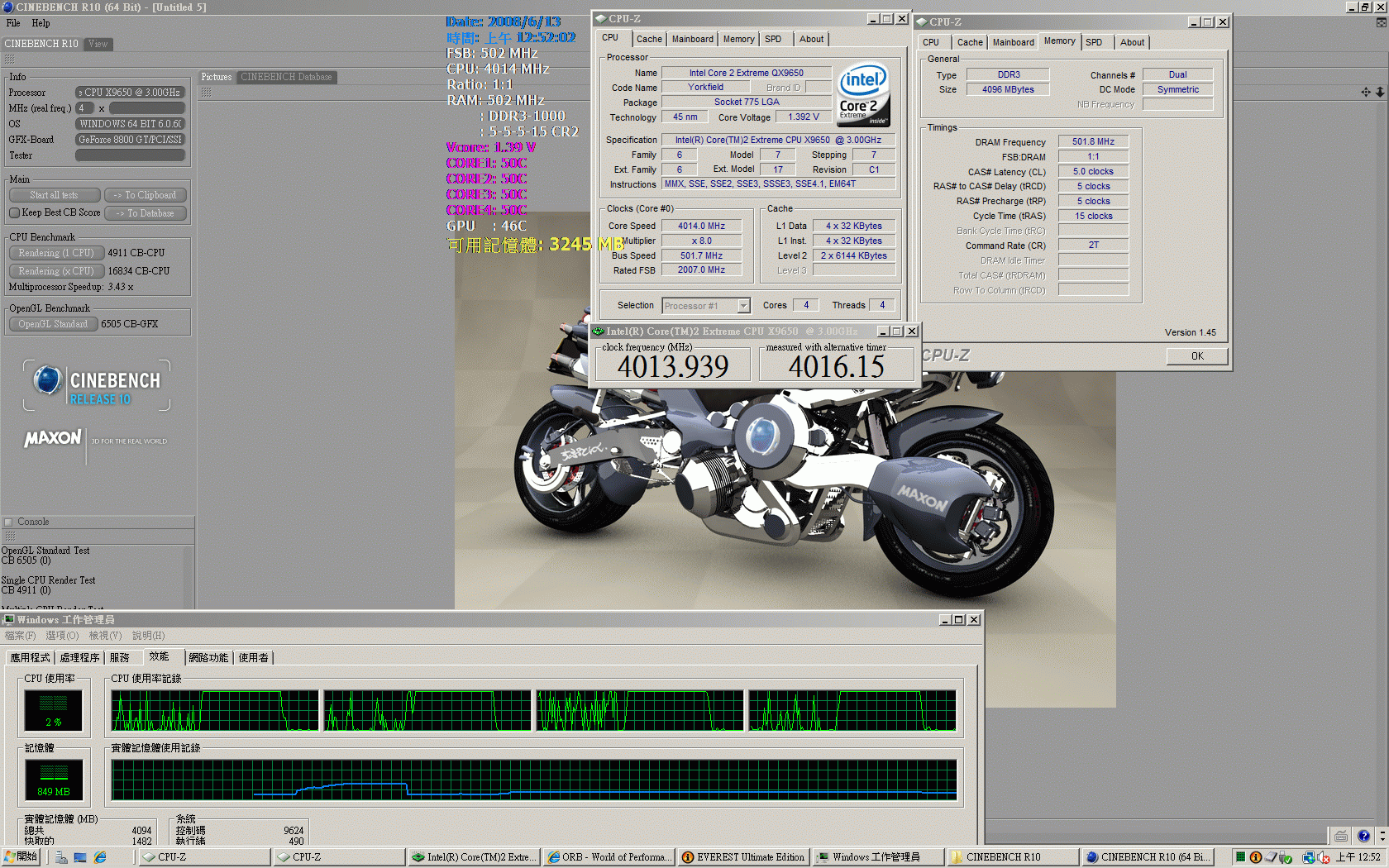The image size is (1389, 868).
Task: Click the 4013.939 clock frequency readout
Action: click(x=673, y=366)
